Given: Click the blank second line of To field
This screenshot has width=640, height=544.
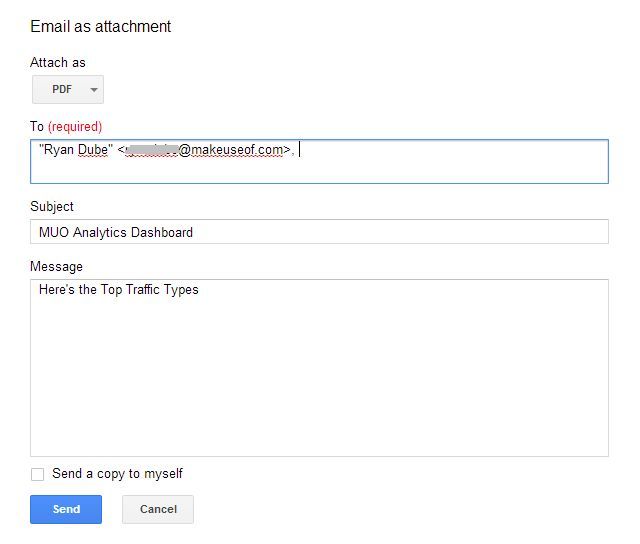Looking at the screenshot, I should 319,171.
